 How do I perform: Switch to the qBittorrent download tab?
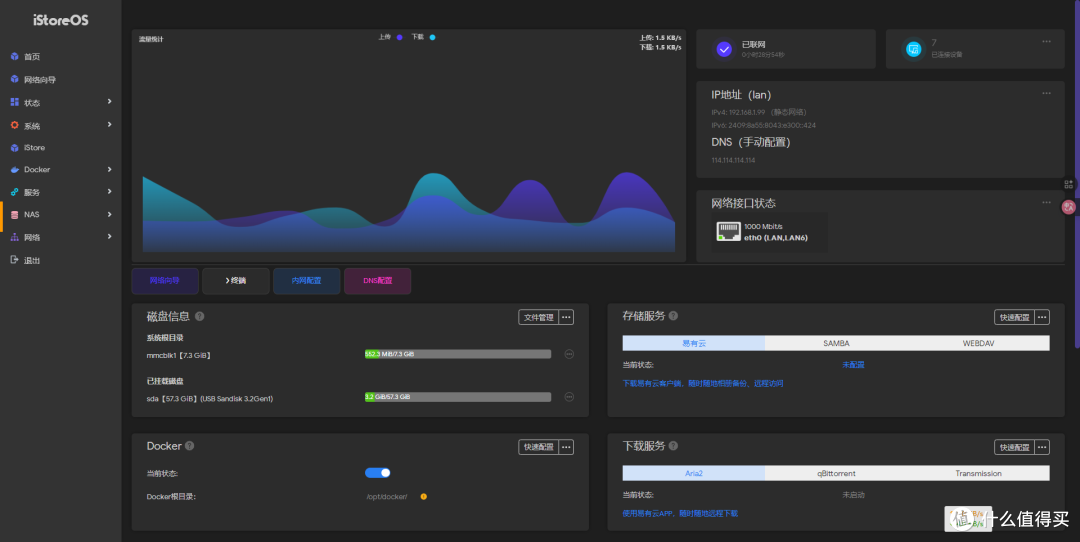(836, 473)
